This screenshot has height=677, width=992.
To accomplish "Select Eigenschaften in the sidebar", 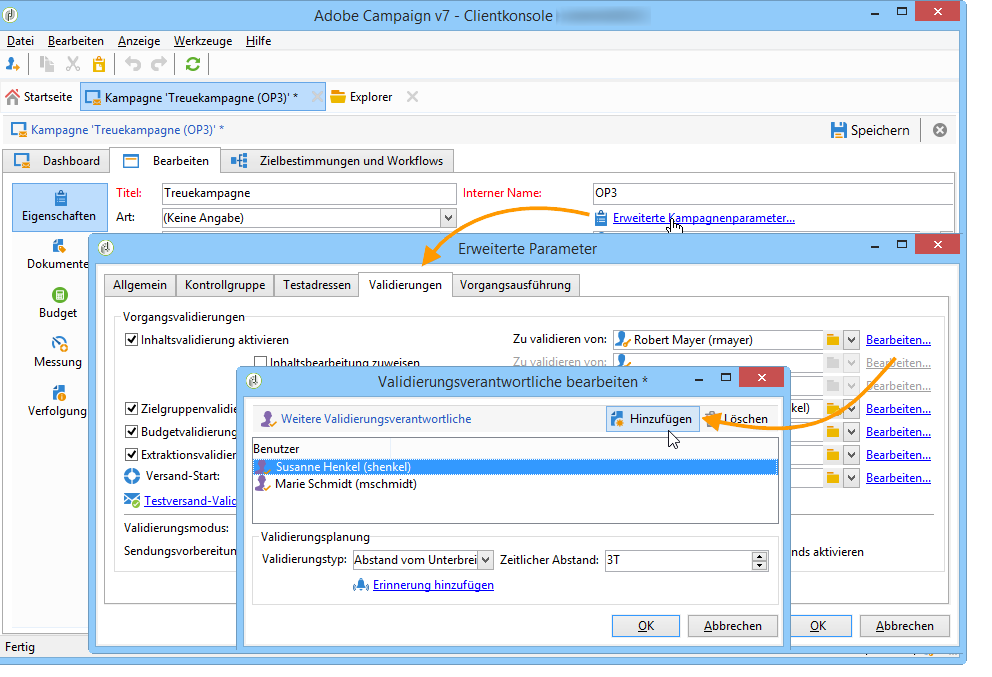I will 59,207.
